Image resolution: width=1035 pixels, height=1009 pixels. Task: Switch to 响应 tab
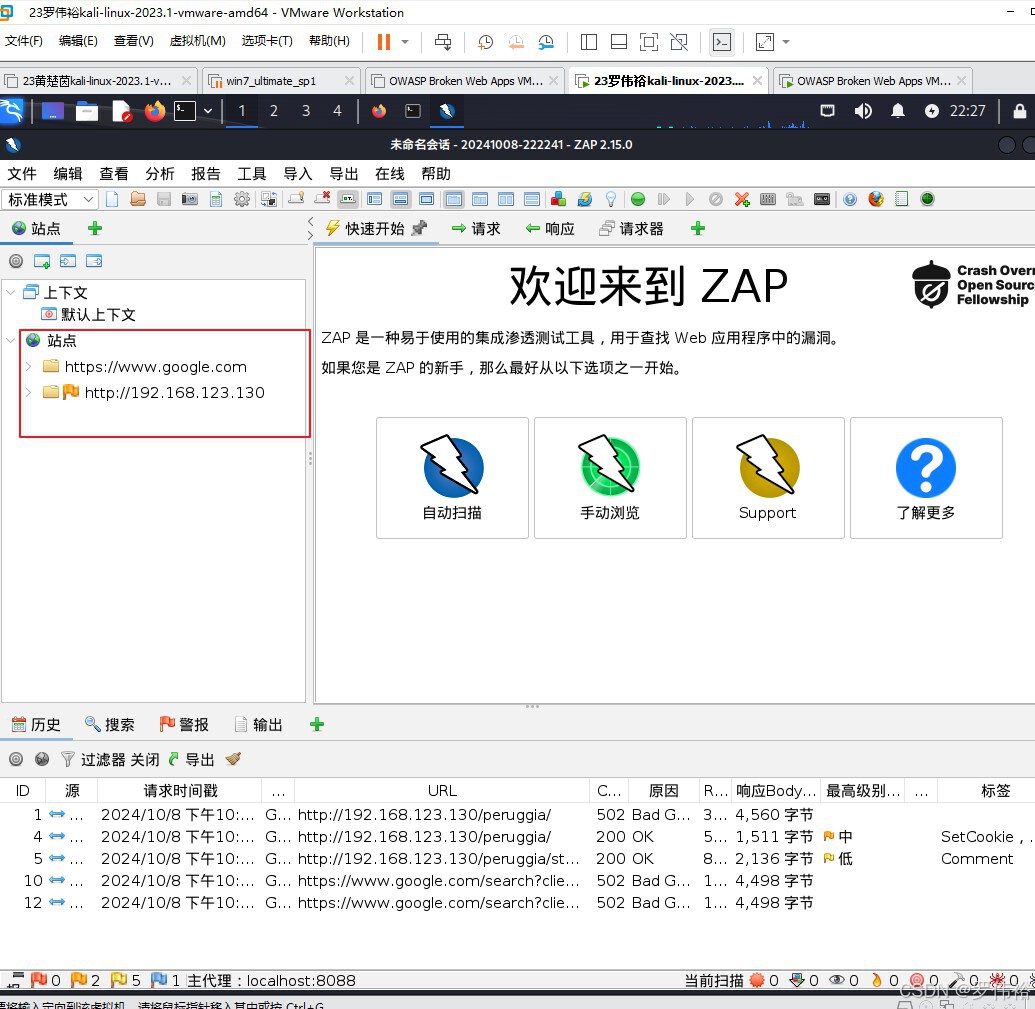[x=550, y=229]
